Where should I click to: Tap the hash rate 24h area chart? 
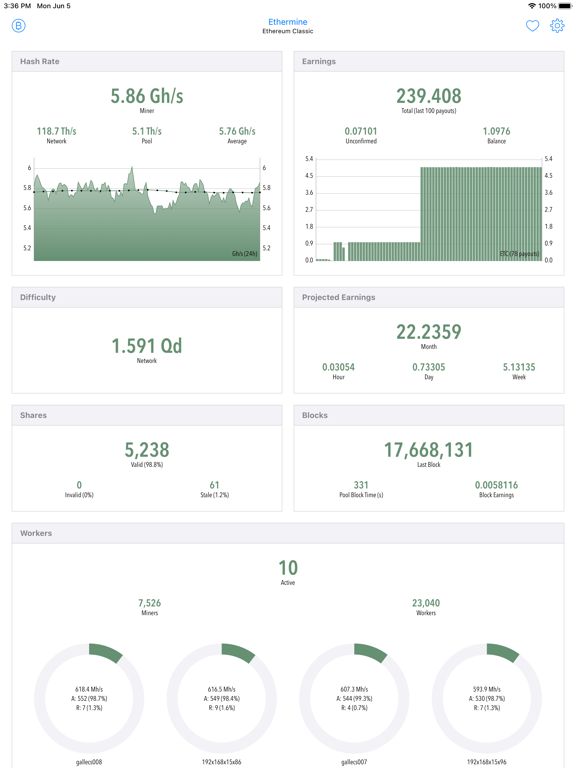pyautogui.click(x=147, y=210)
